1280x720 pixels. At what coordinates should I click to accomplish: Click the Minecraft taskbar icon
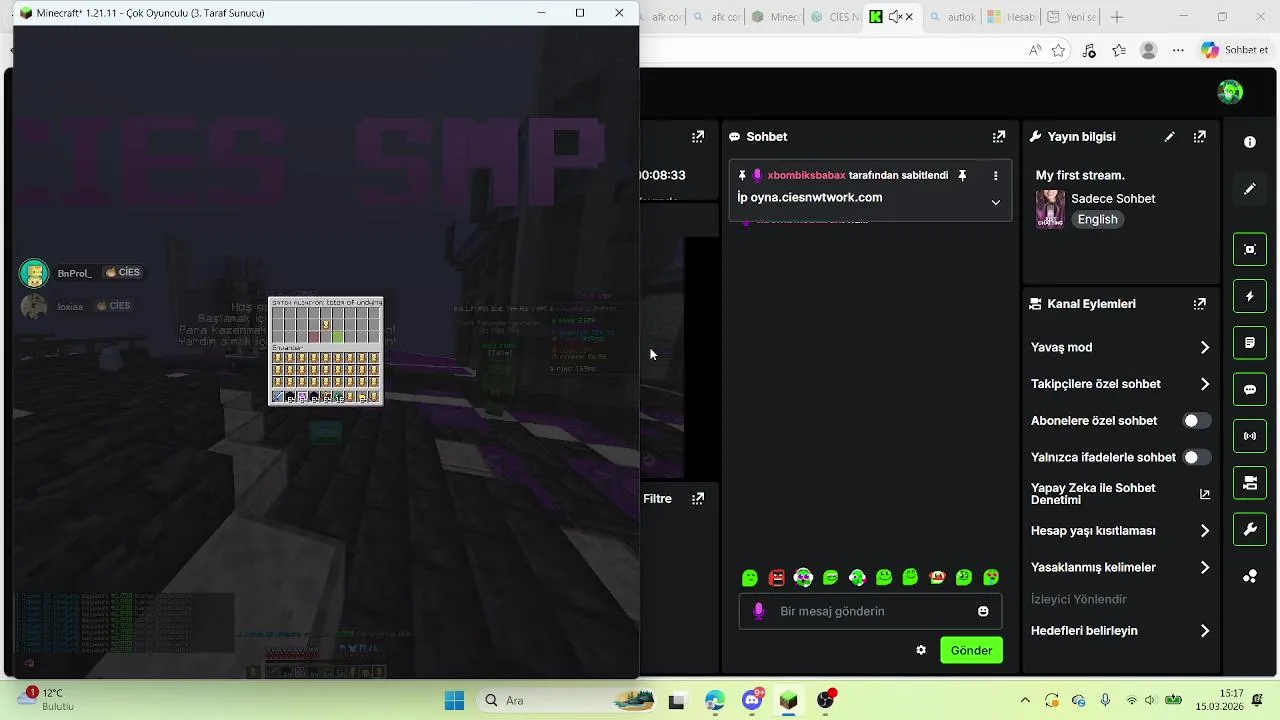tap(789, 700)
